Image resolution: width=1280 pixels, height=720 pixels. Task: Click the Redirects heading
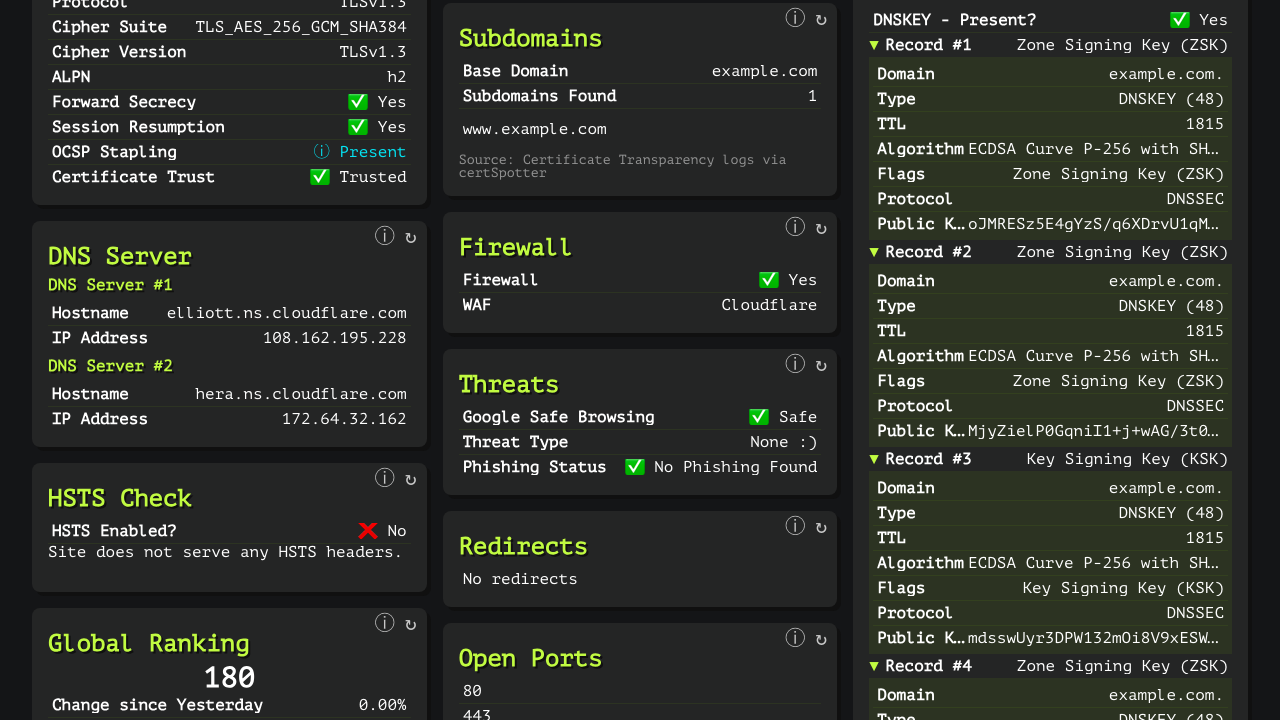point(523,546)
